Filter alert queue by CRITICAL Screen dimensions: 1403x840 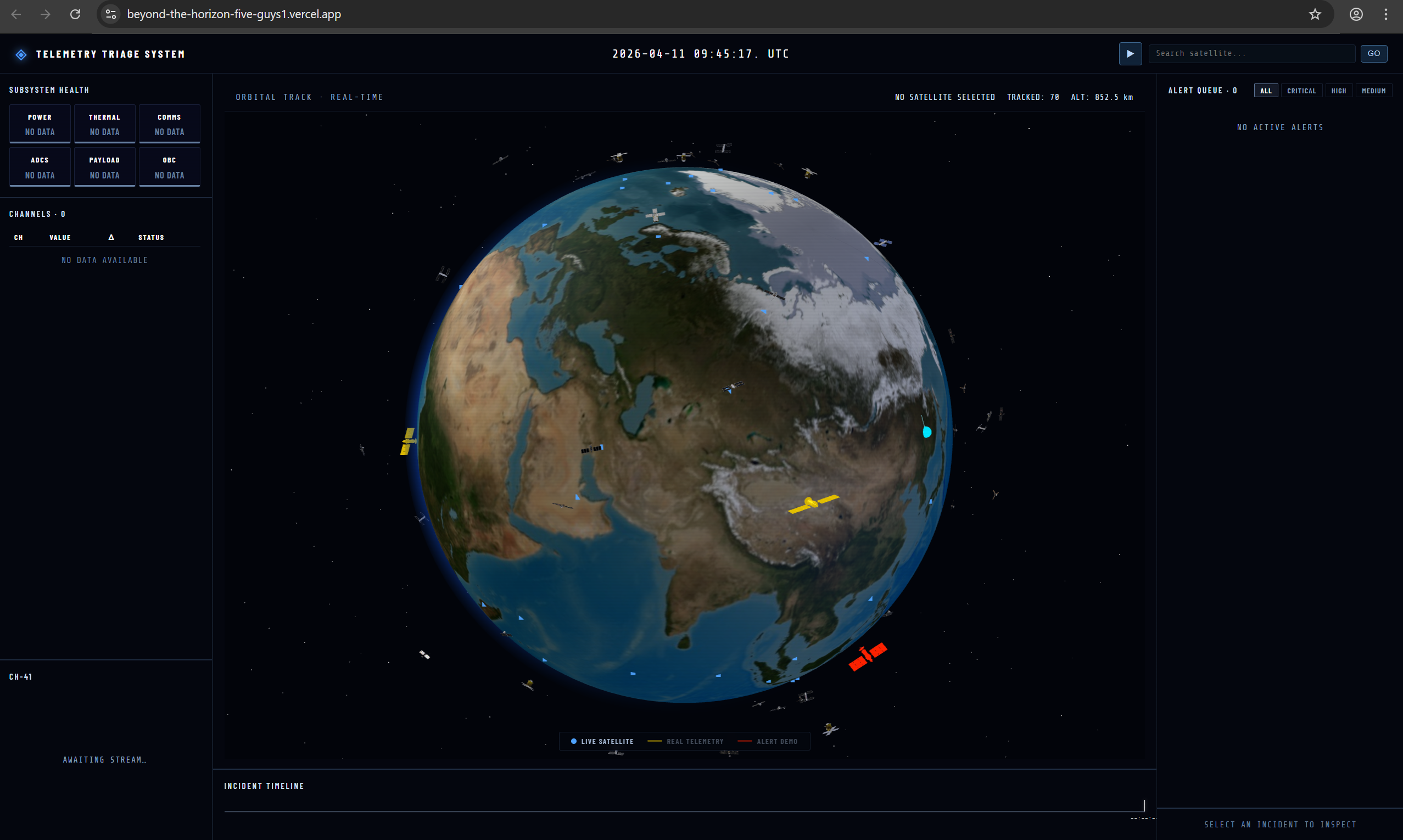click(x=1301, y=91)
